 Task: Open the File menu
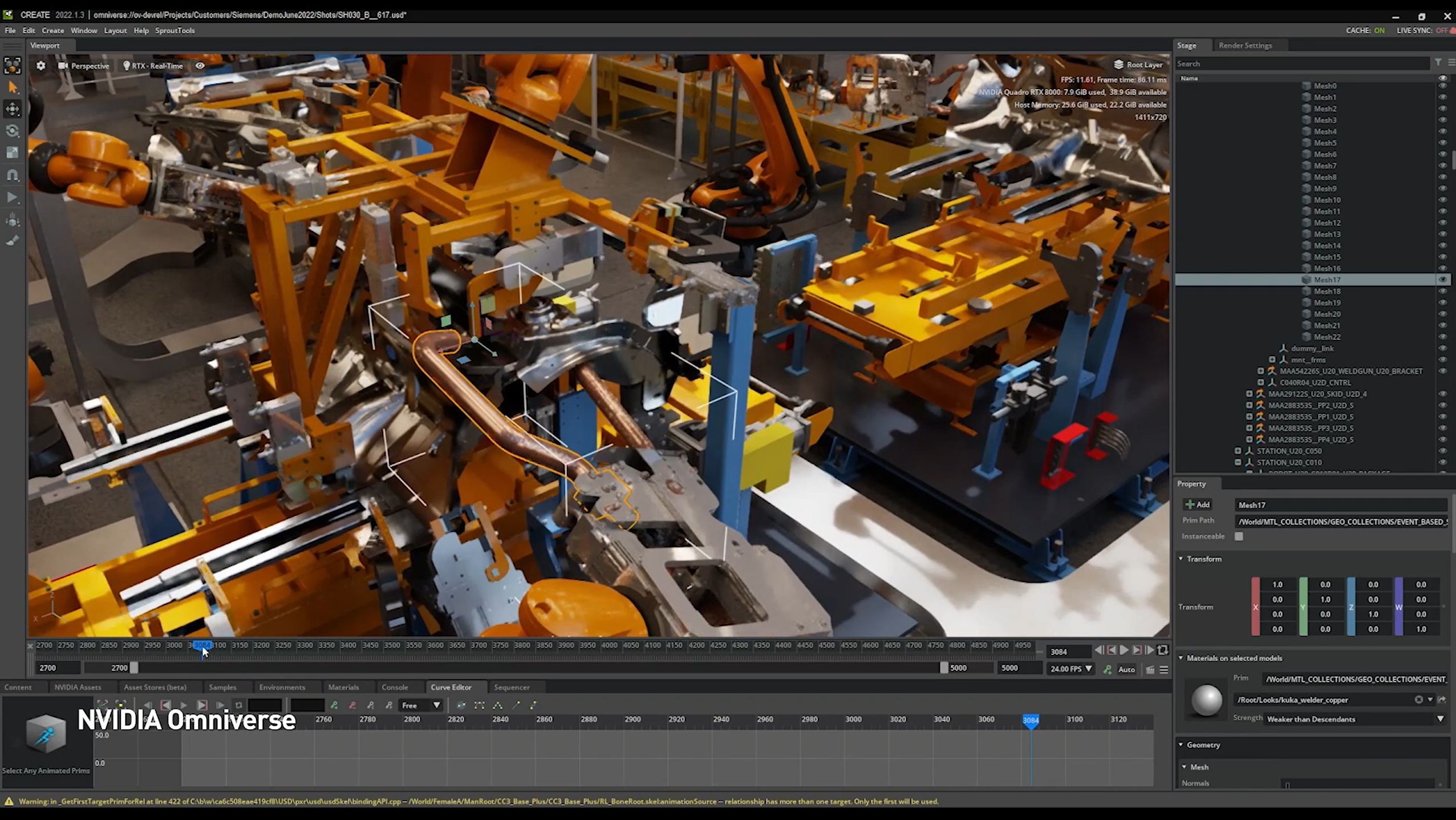pyautogui.click(x=10, y=30)
